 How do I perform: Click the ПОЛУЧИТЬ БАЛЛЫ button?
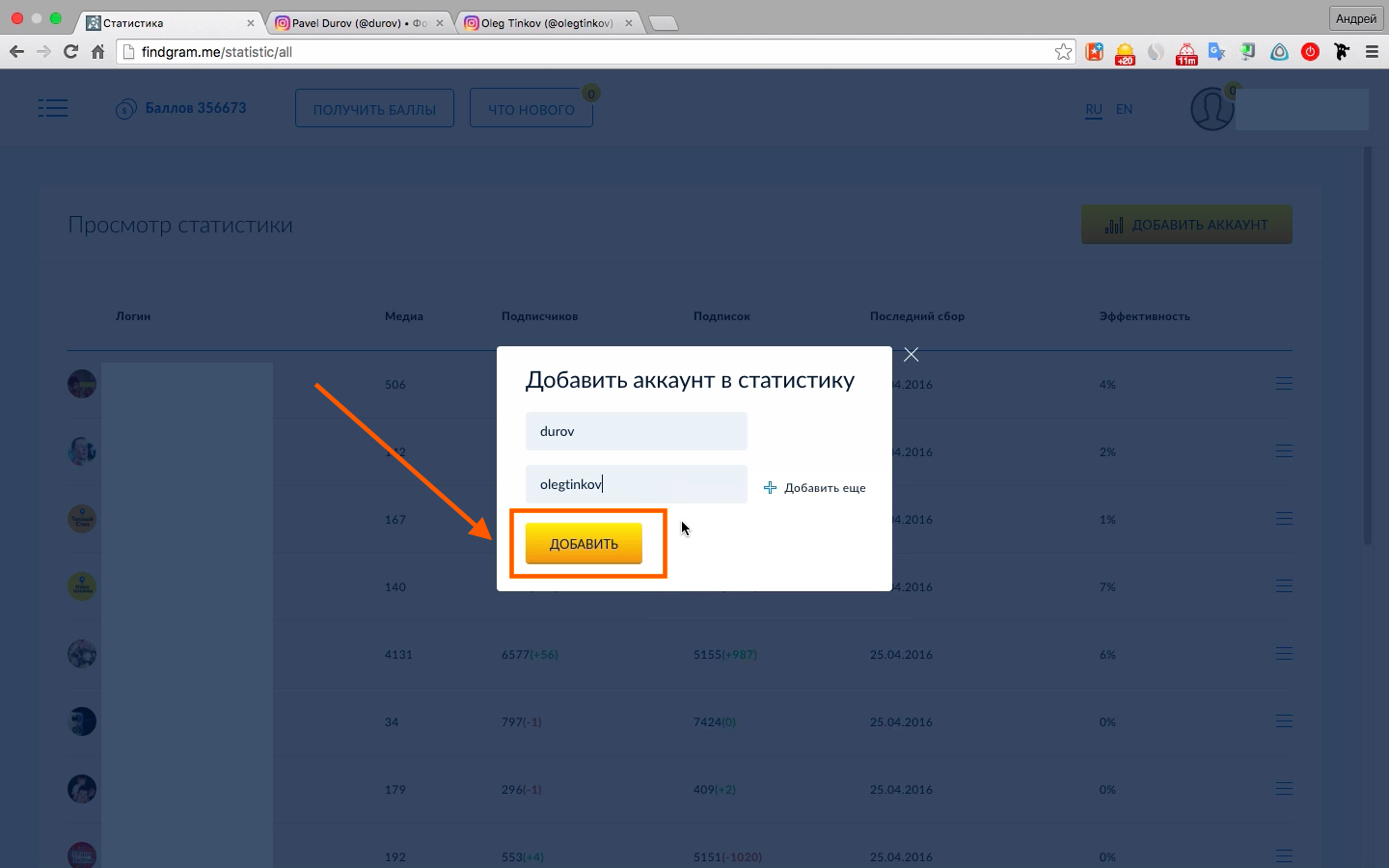(374, 109)
